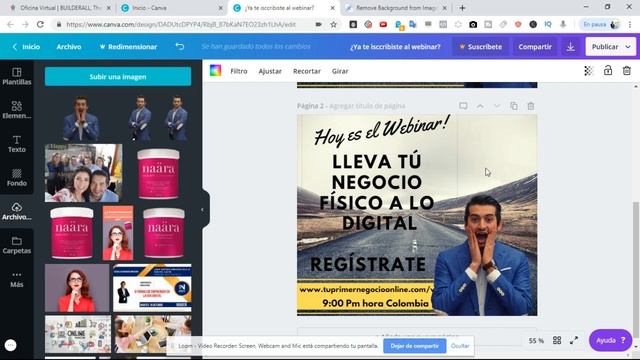Collapse the side panel arrow handle
This screenshot has width=640, height=360.
point(202,210)
